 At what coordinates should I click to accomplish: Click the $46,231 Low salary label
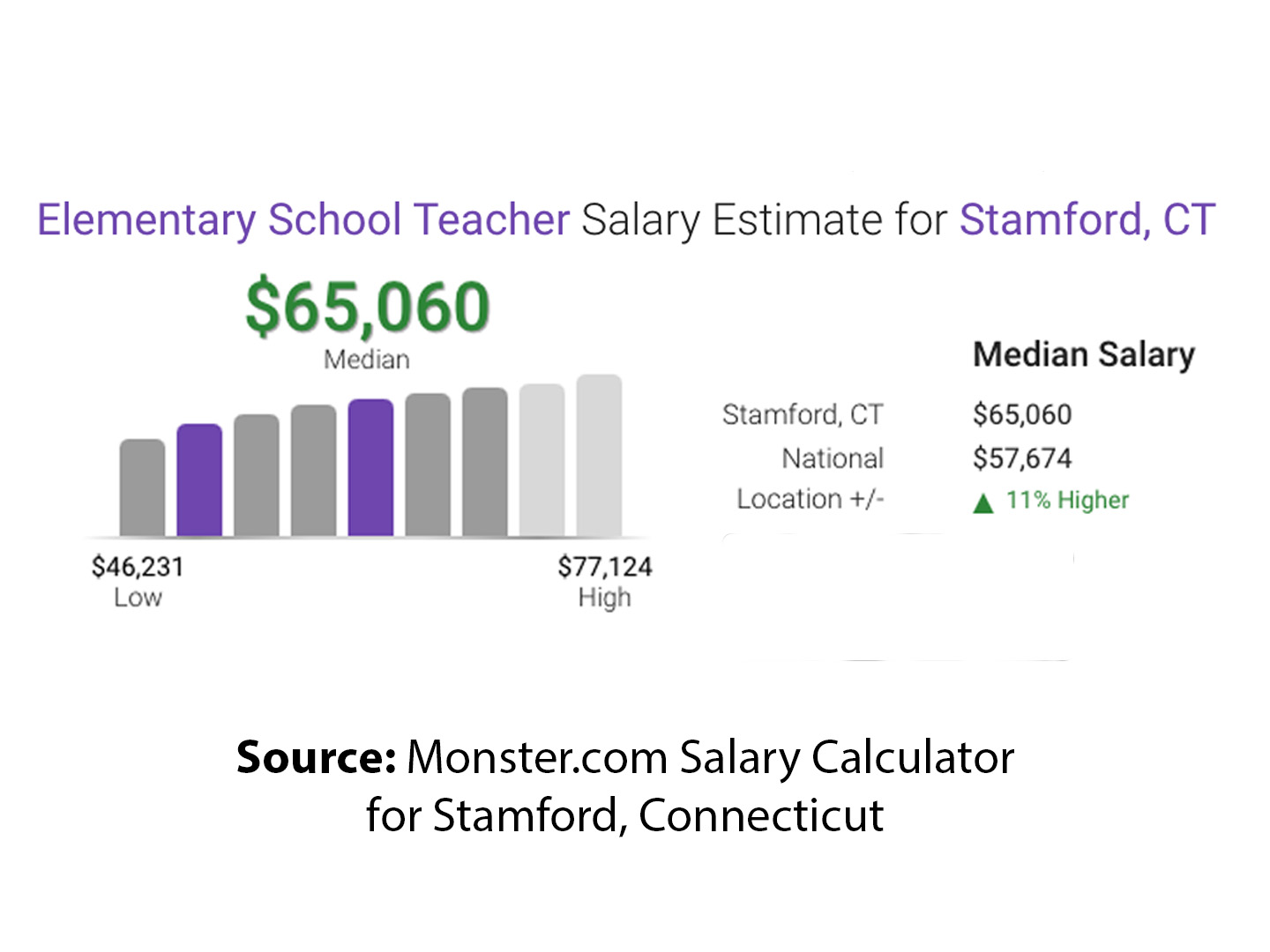click(x=138, y=566)
